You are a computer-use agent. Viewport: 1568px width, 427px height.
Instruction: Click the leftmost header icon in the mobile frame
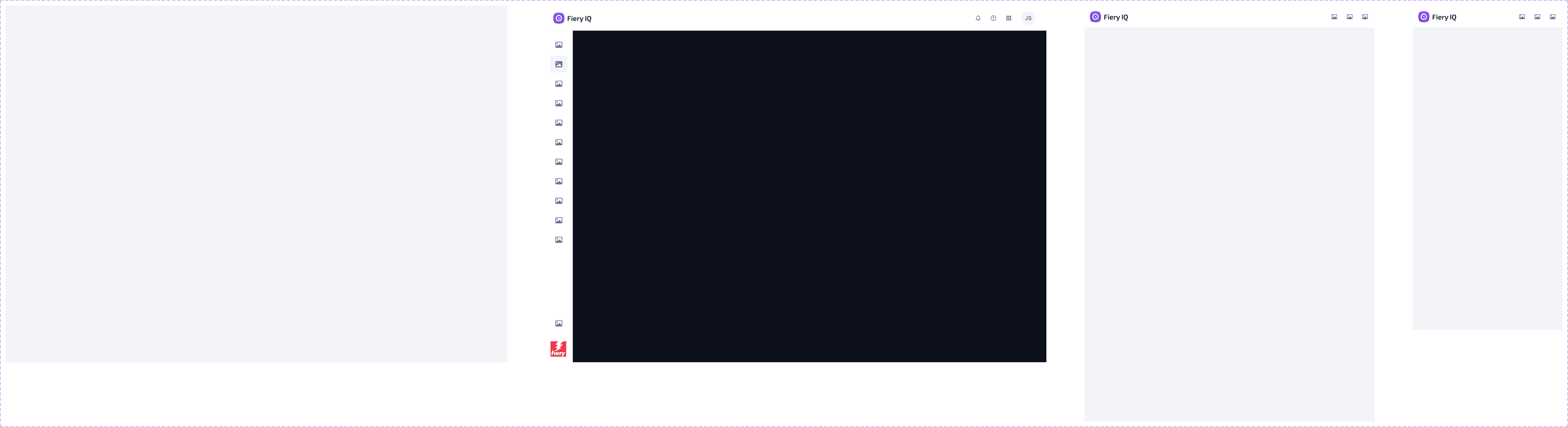(x=1521, y=17)
